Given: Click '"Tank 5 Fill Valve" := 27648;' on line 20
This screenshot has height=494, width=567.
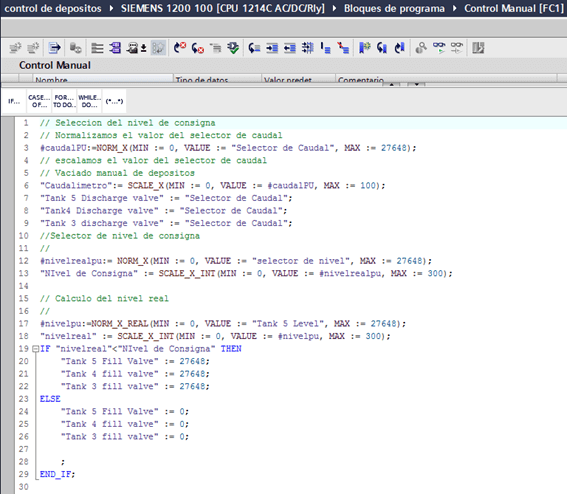Looking at the screenshot, I should tap(135, 361).
